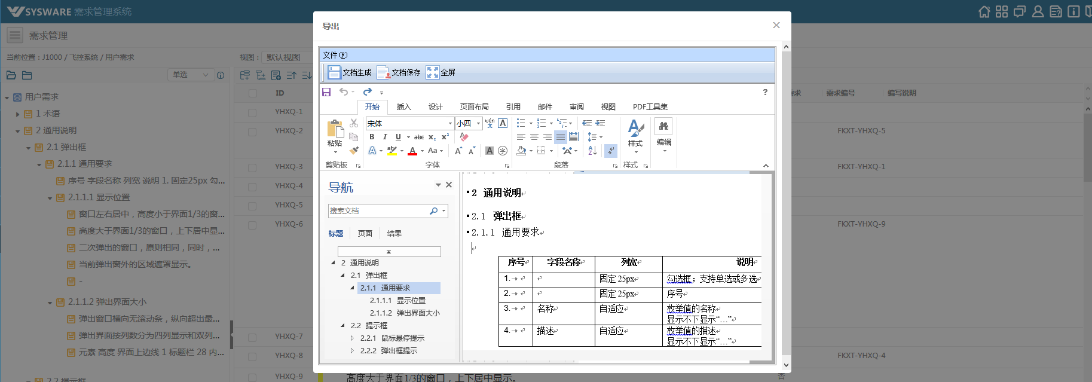
Task: Collapse the 2.2 提示框 heading in navigation
Action: 343,325
